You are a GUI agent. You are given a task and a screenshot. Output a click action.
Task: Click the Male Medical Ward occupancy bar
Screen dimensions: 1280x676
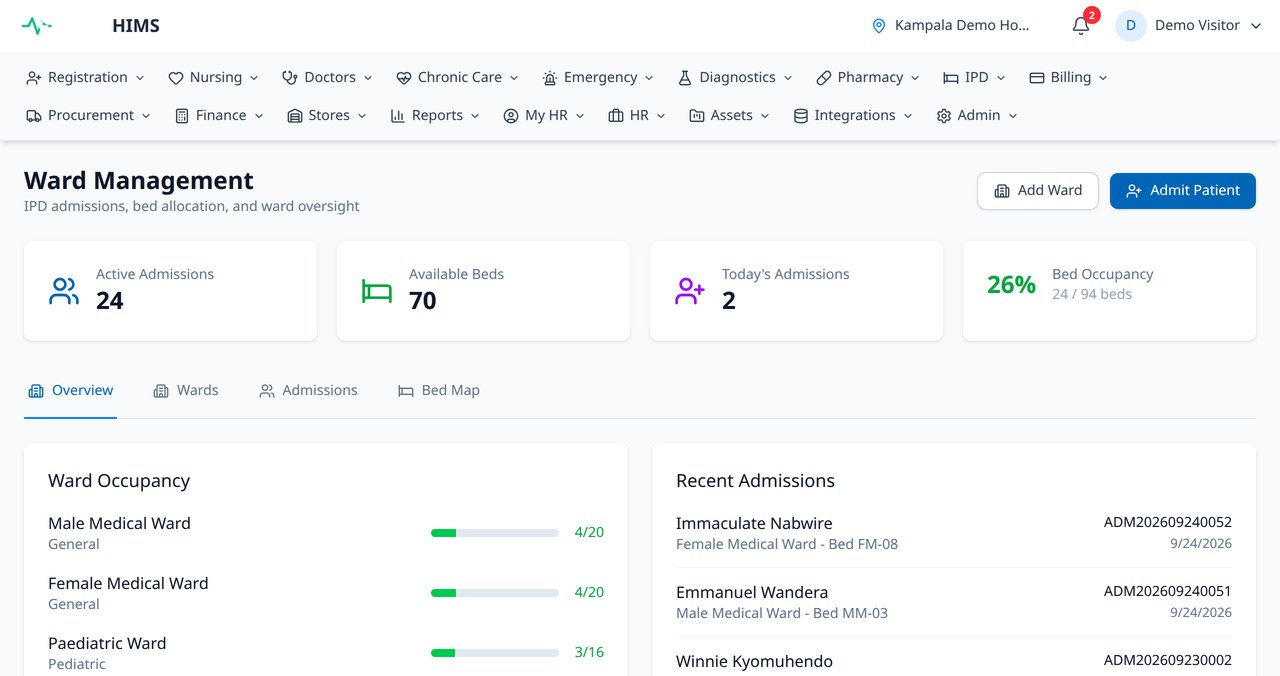click(495, 533)
